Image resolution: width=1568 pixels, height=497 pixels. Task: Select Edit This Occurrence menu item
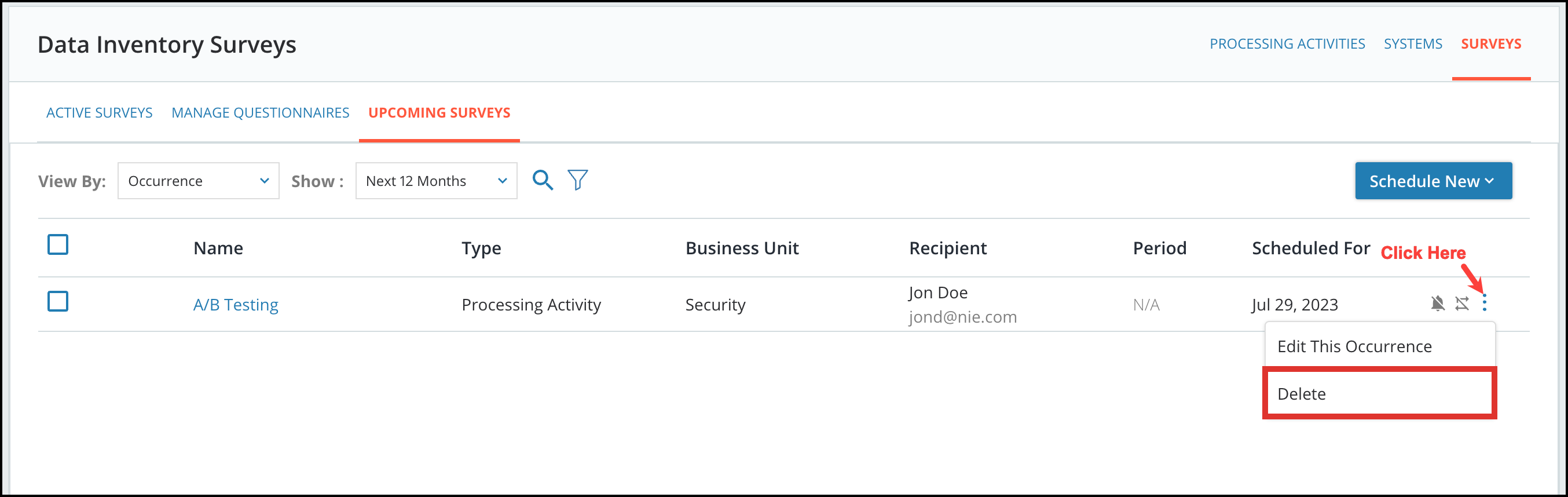[1379, 346]
